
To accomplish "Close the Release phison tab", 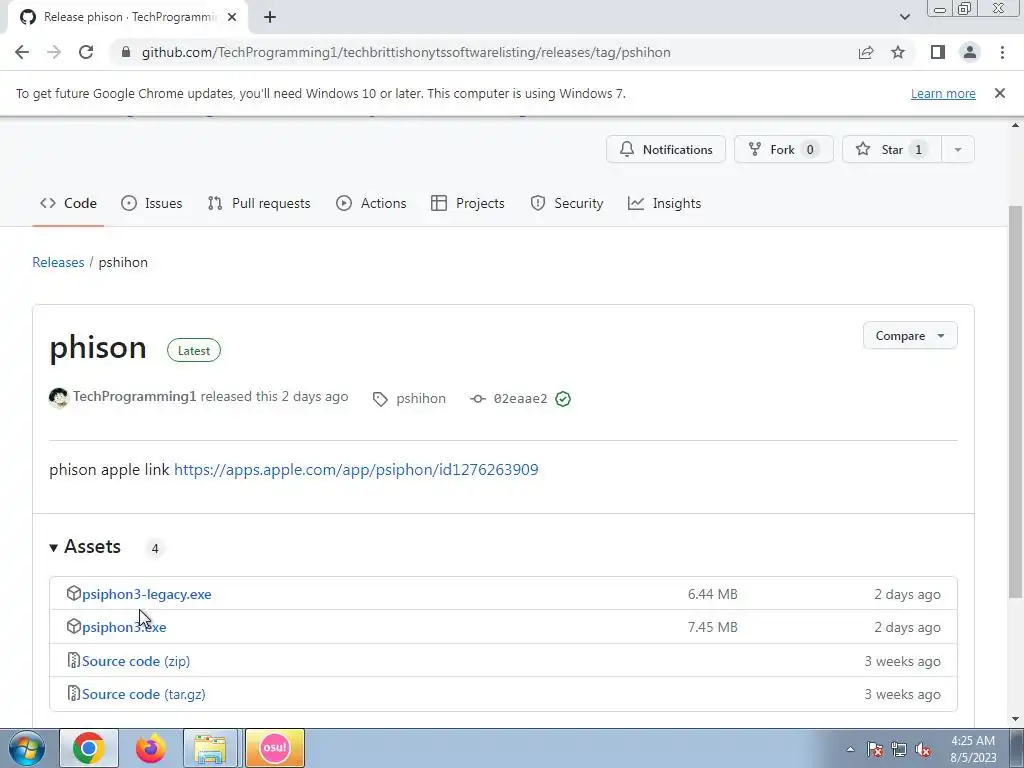I will click(x=232, y=17).
